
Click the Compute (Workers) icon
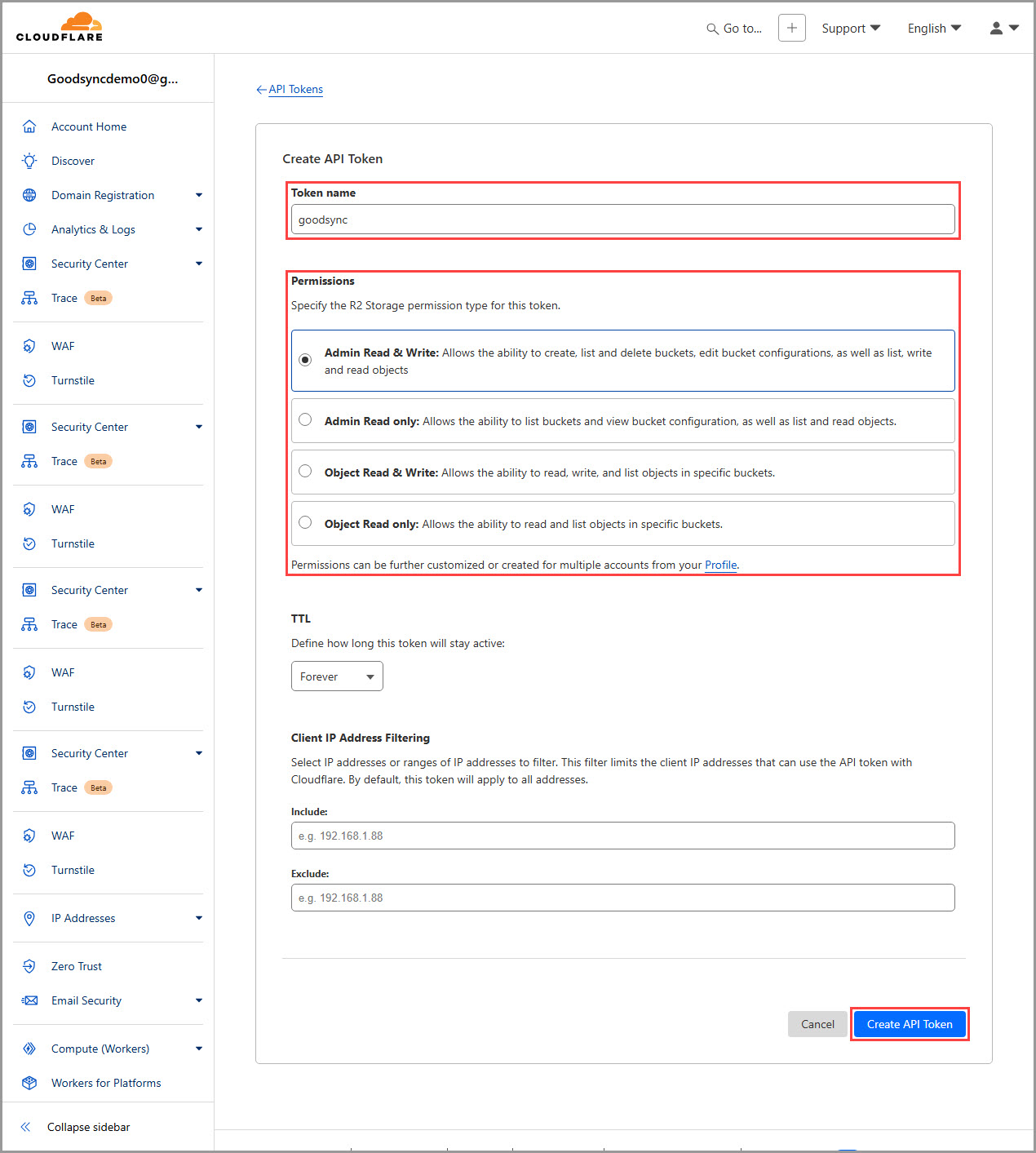point(29,1049)
